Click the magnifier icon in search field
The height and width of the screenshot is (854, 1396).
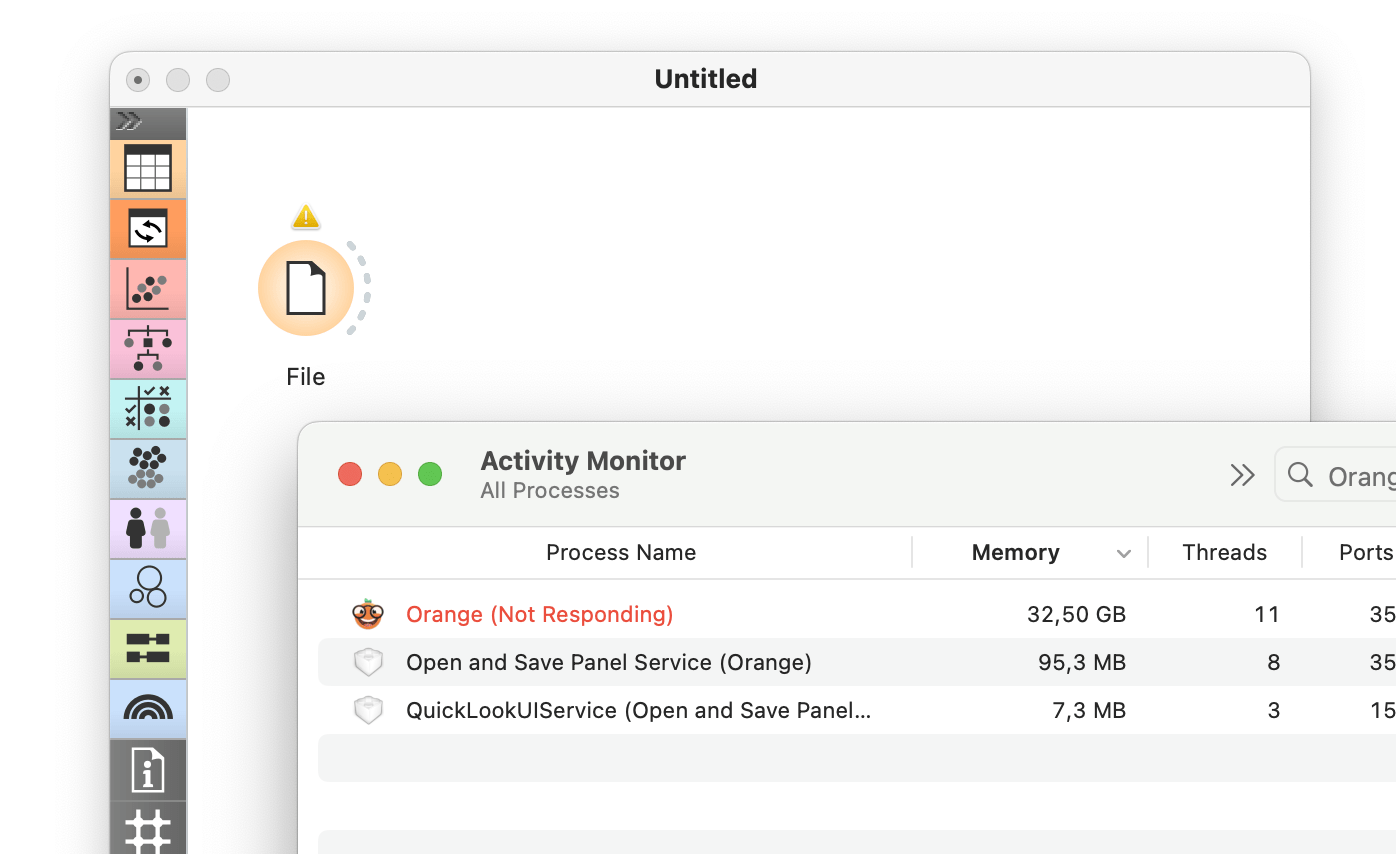coord(1300,474)
